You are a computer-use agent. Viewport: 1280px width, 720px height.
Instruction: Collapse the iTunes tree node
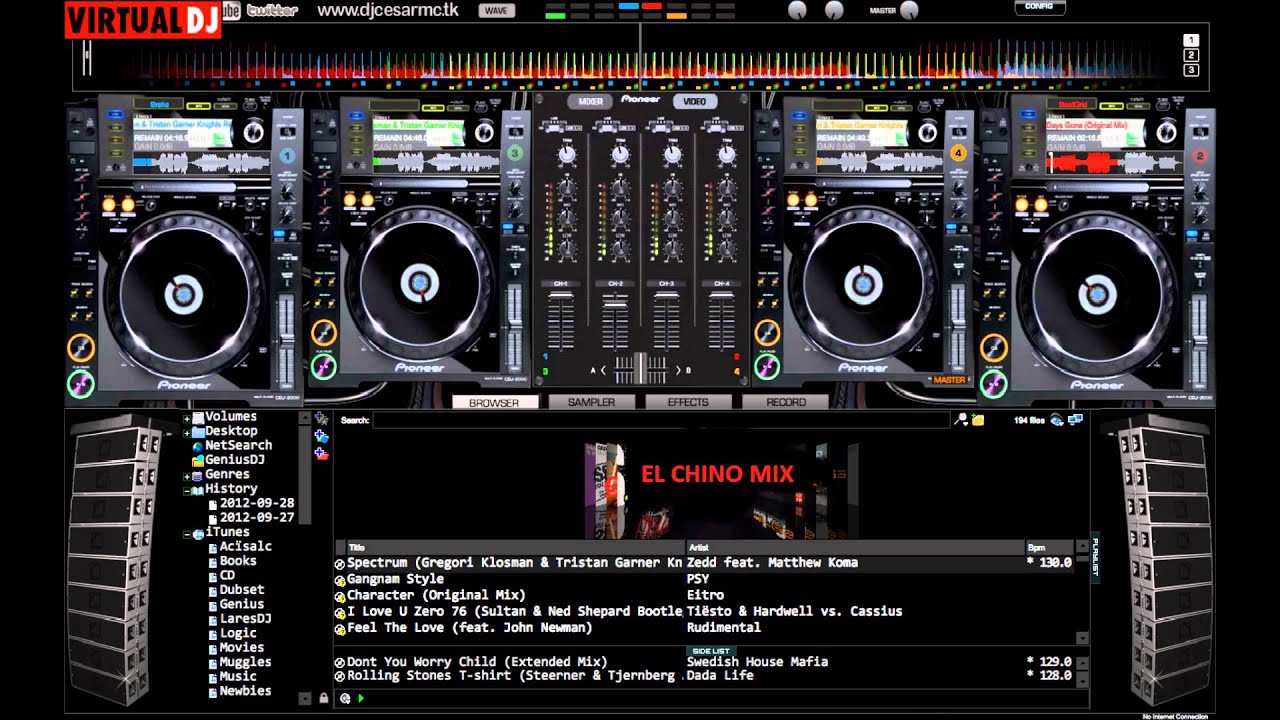(187, 535)
